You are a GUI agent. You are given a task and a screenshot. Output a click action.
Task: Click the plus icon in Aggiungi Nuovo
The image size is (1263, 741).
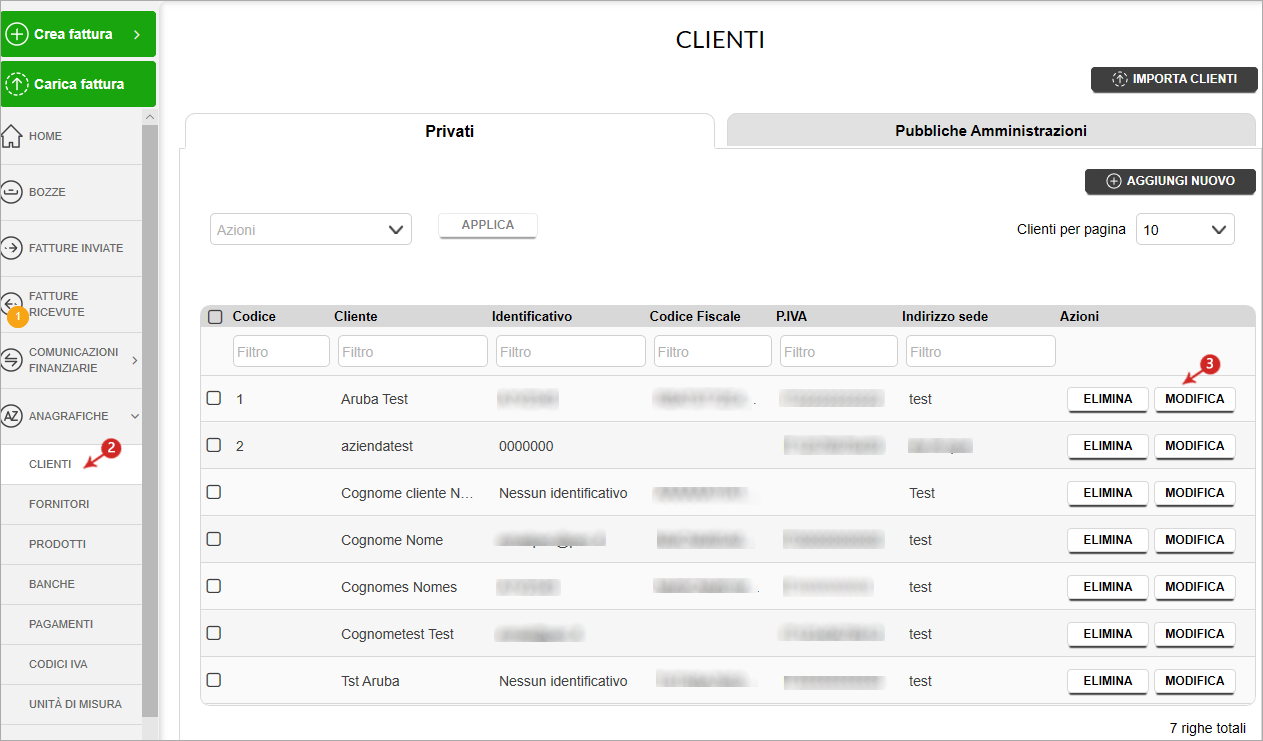click(x=1114, y=181)
